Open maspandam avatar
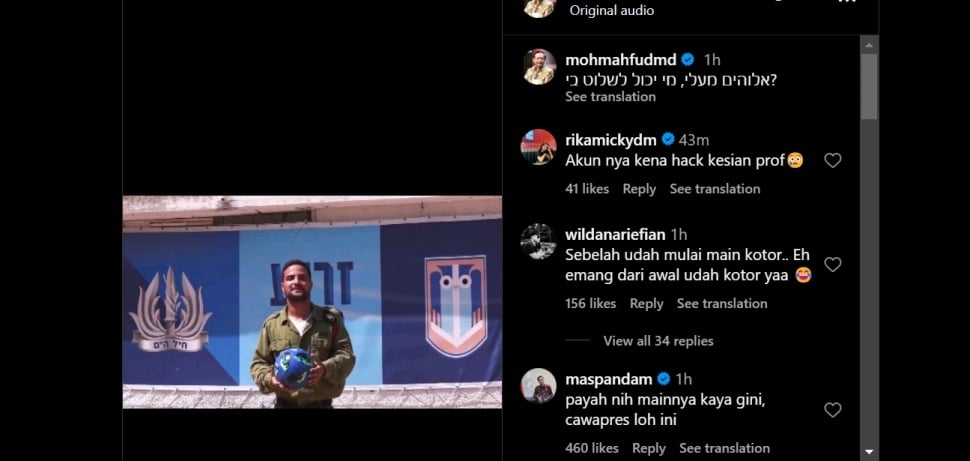The width and height of the screenshot is (970, 461). click(538, 386)
